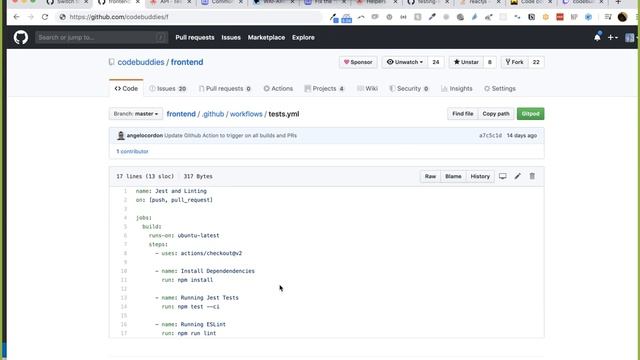Click the Sponsor button
The height and width of the screenshot is (360, 640).
tap(358, 62)
